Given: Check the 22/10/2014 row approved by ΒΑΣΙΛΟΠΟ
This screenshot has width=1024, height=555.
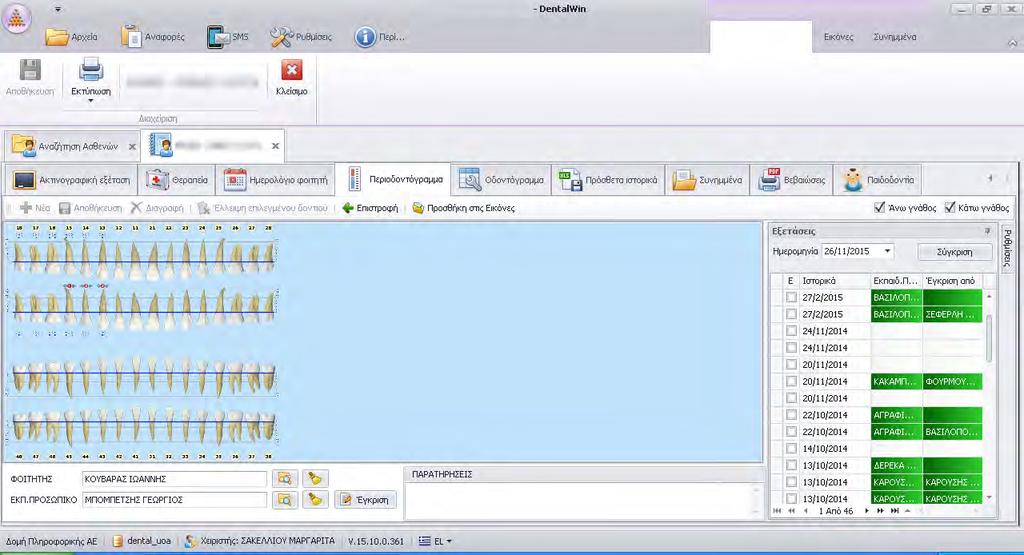Looking at the screenshot, I should click(792, 432).
